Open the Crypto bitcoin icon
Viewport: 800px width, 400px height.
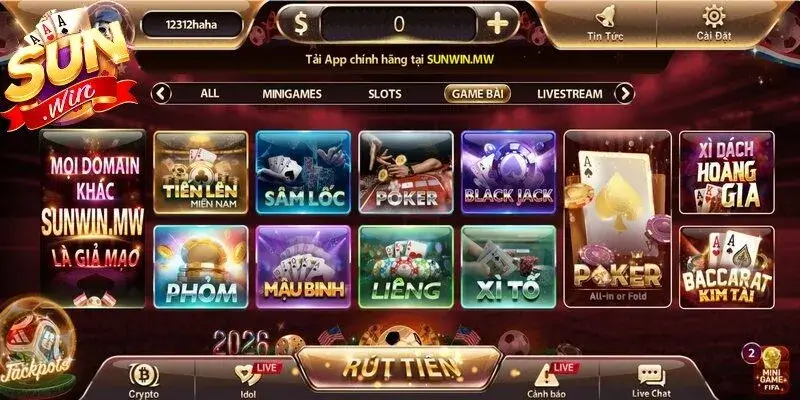[x=144, y=376]
